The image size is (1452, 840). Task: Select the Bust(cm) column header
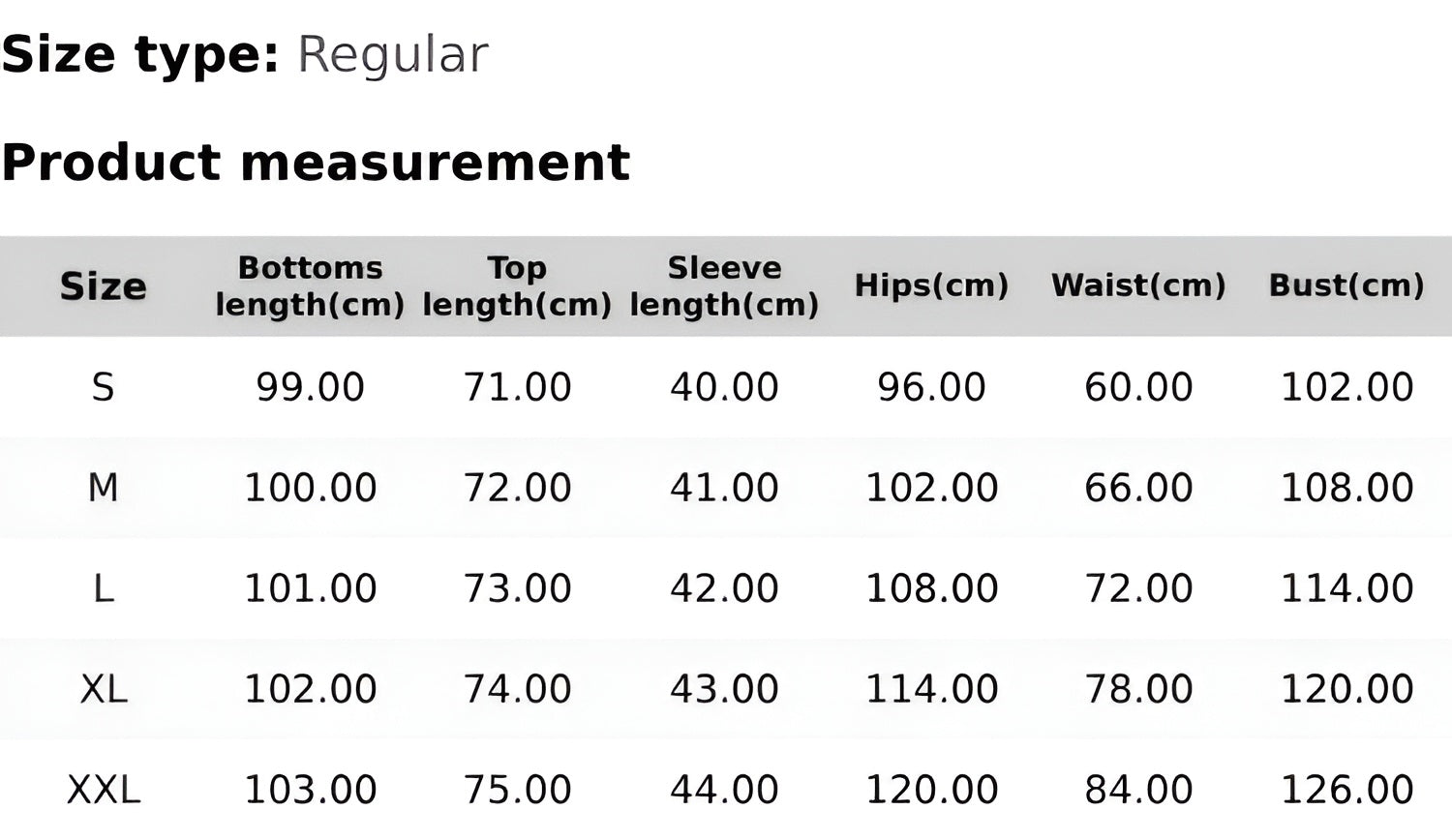pyautogui.click(x=1346, y=286)
